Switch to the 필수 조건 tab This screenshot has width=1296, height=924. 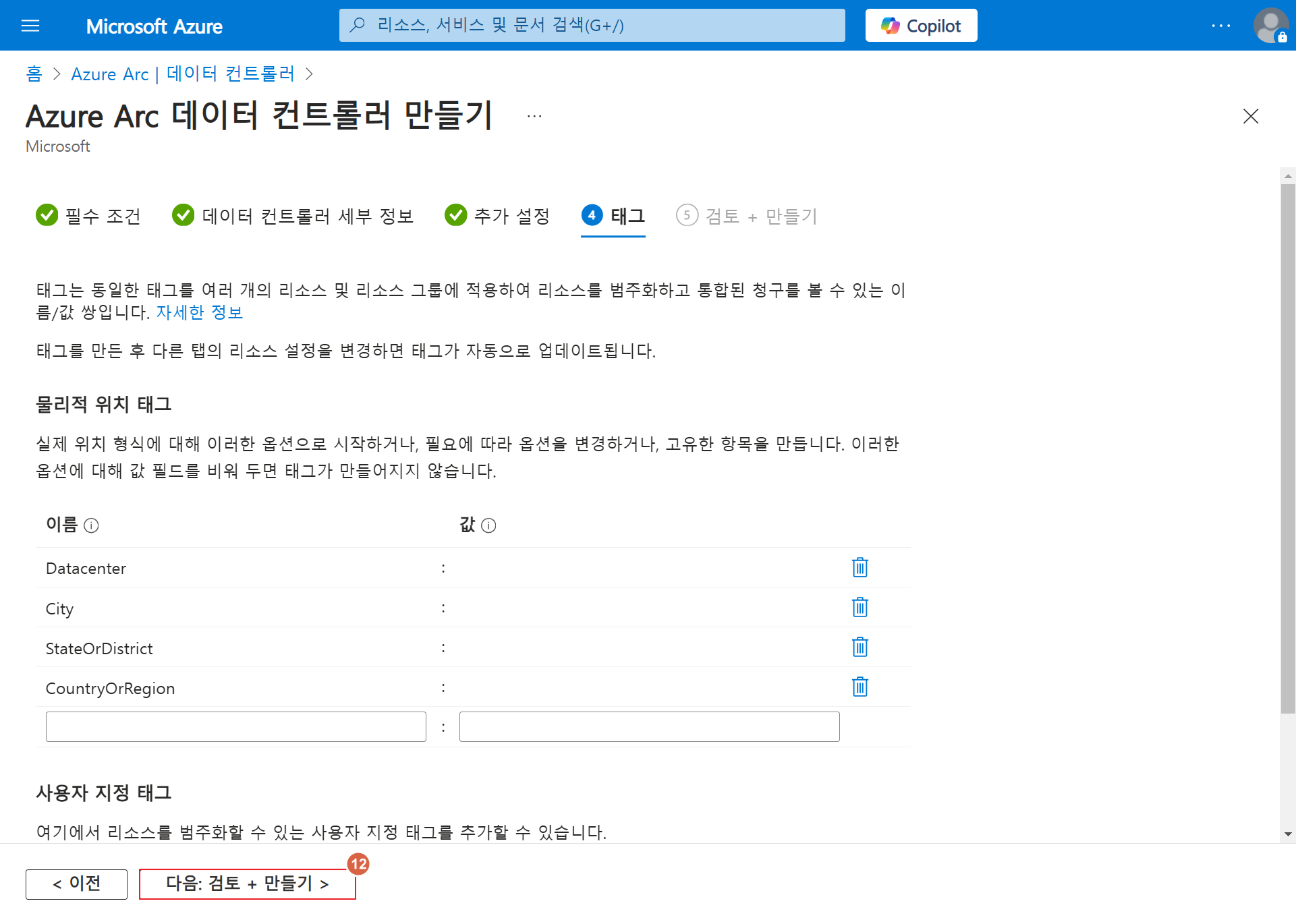[88, 216]
